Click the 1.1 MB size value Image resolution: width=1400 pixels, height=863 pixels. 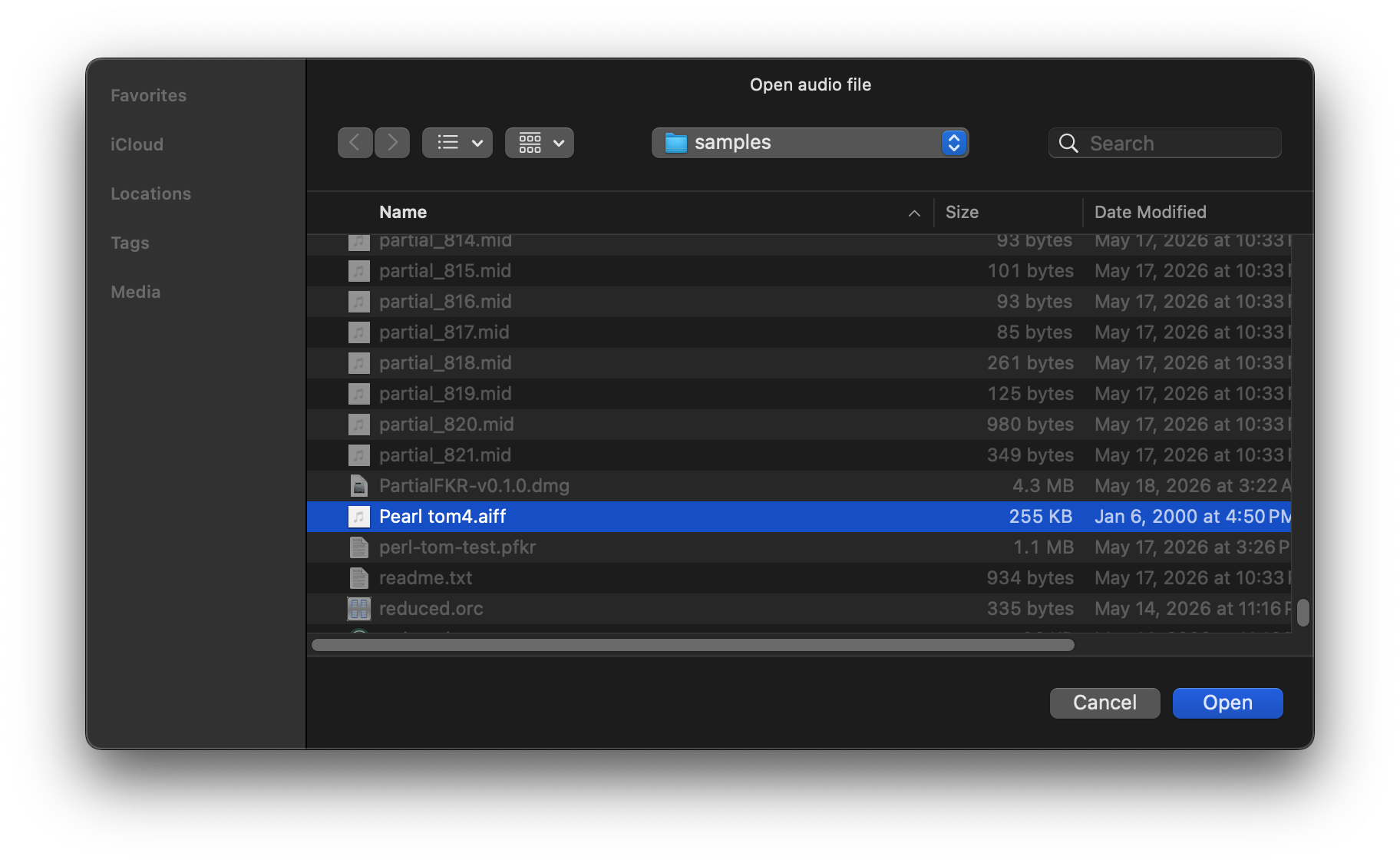click(1044, 547)
